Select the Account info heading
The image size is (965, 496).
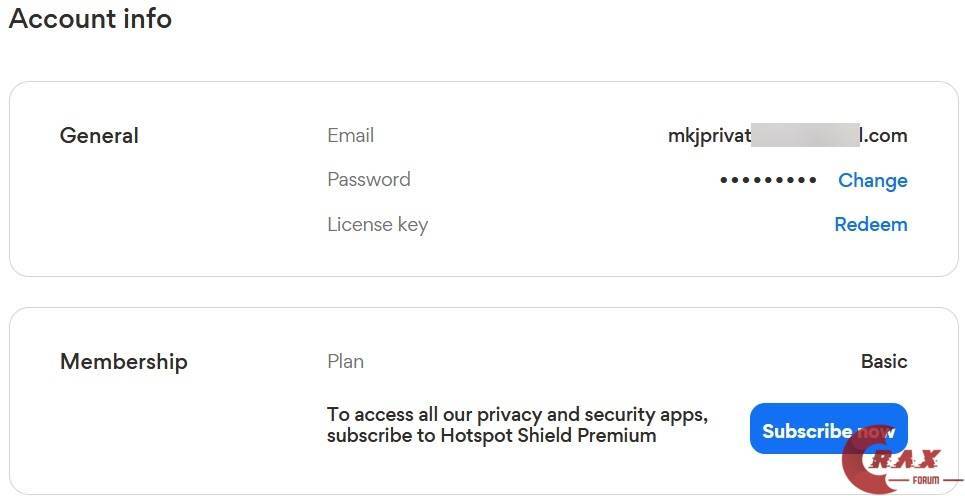[x=90, y=19]
